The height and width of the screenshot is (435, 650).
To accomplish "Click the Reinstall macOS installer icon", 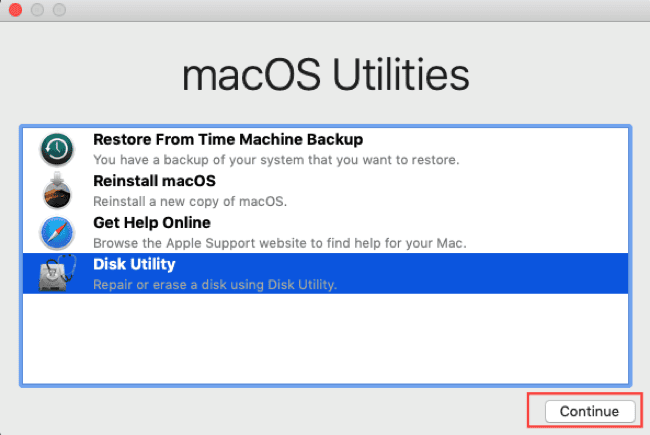I will (57, 191).
